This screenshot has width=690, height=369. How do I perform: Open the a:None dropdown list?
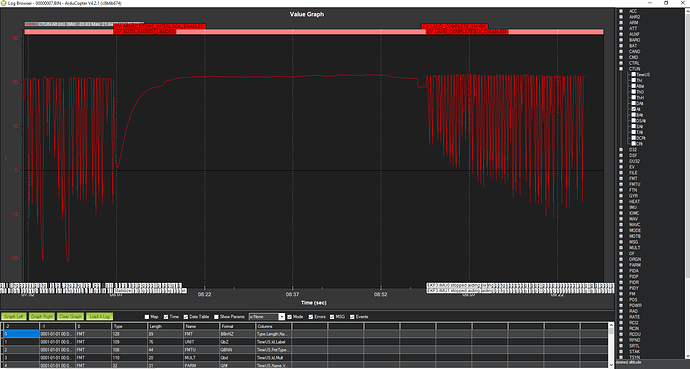[282, 317]
